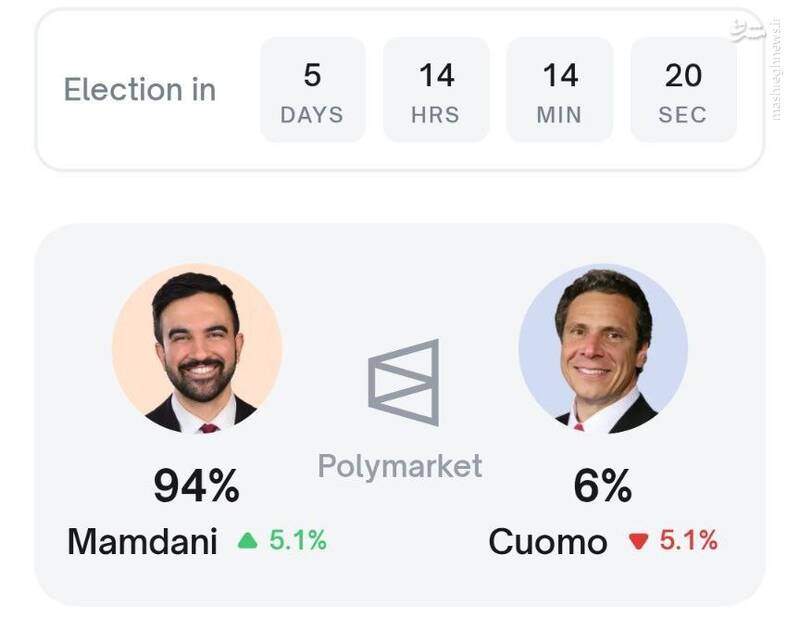Viewport: 800px width, 631px height.
Task: Click the Cuomo name label
Action: [547, 542]
